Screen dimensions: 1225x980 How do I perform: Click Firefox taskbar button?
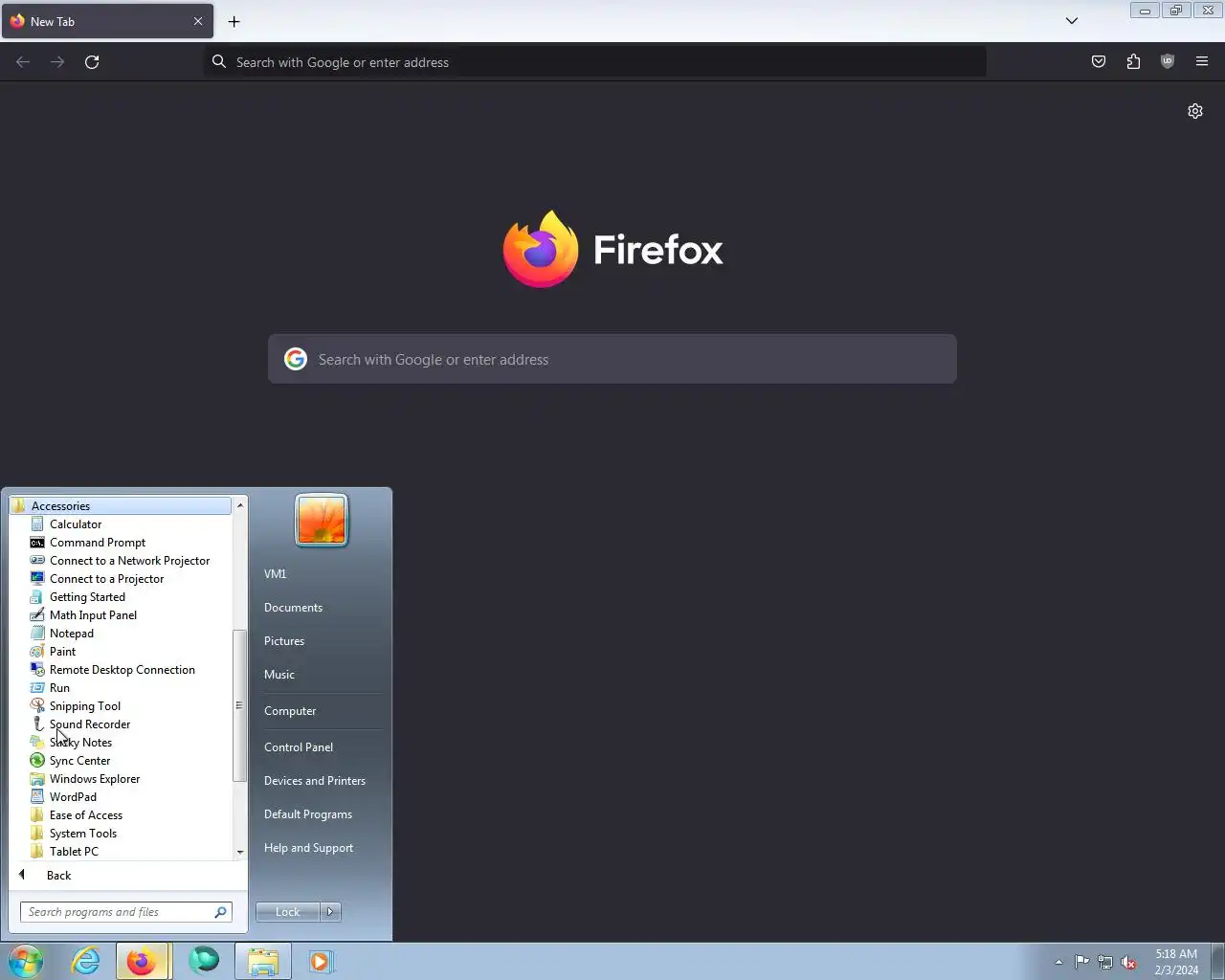click(x=143, y=961)
